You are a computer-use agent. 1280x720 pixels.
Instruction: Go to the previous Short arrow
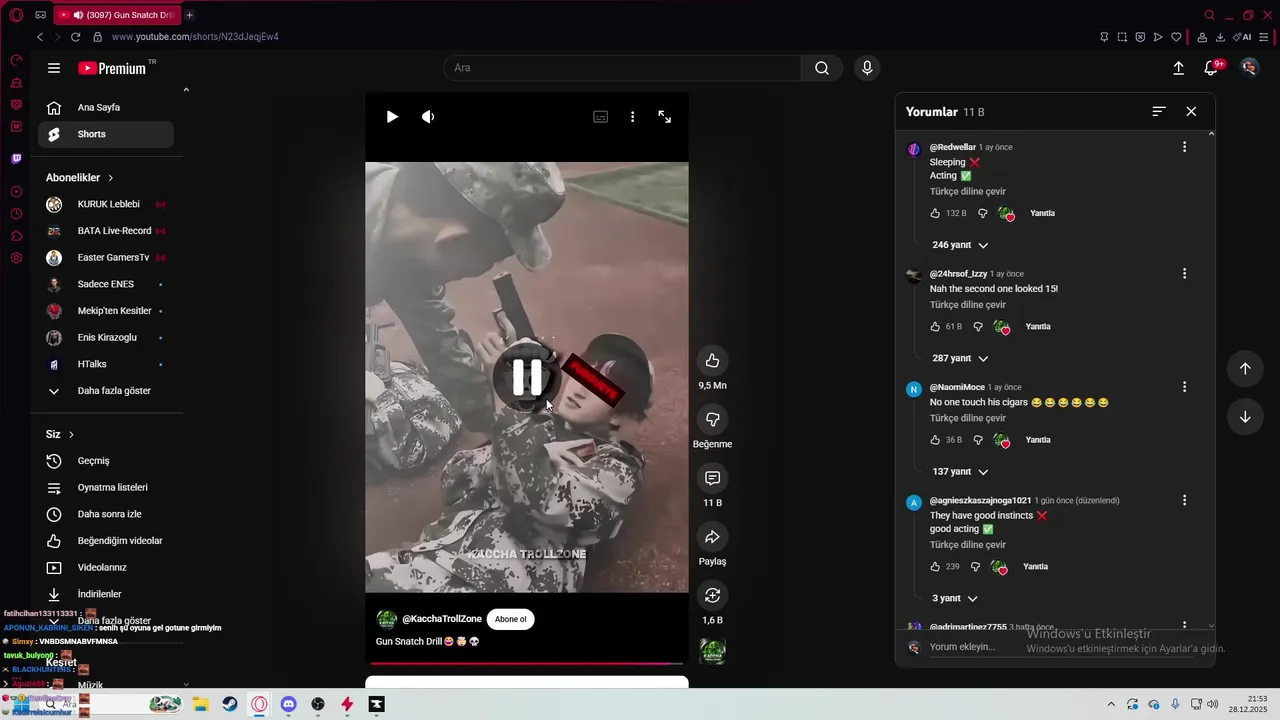pyautogui.click(x=1245, y=368)
